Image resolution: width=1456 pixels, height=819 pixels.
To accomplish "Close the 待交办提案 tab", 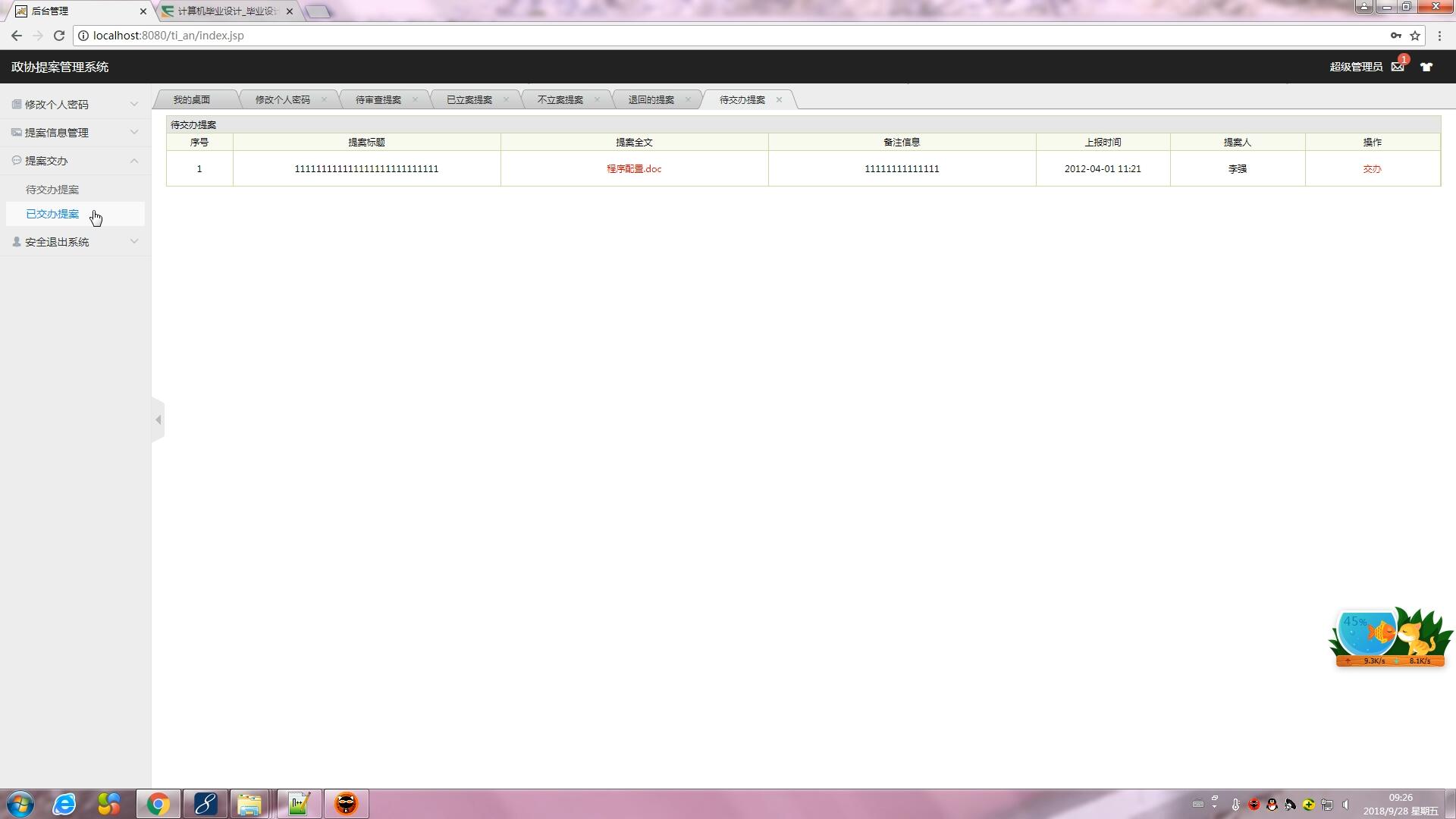I will pos(779,99).
